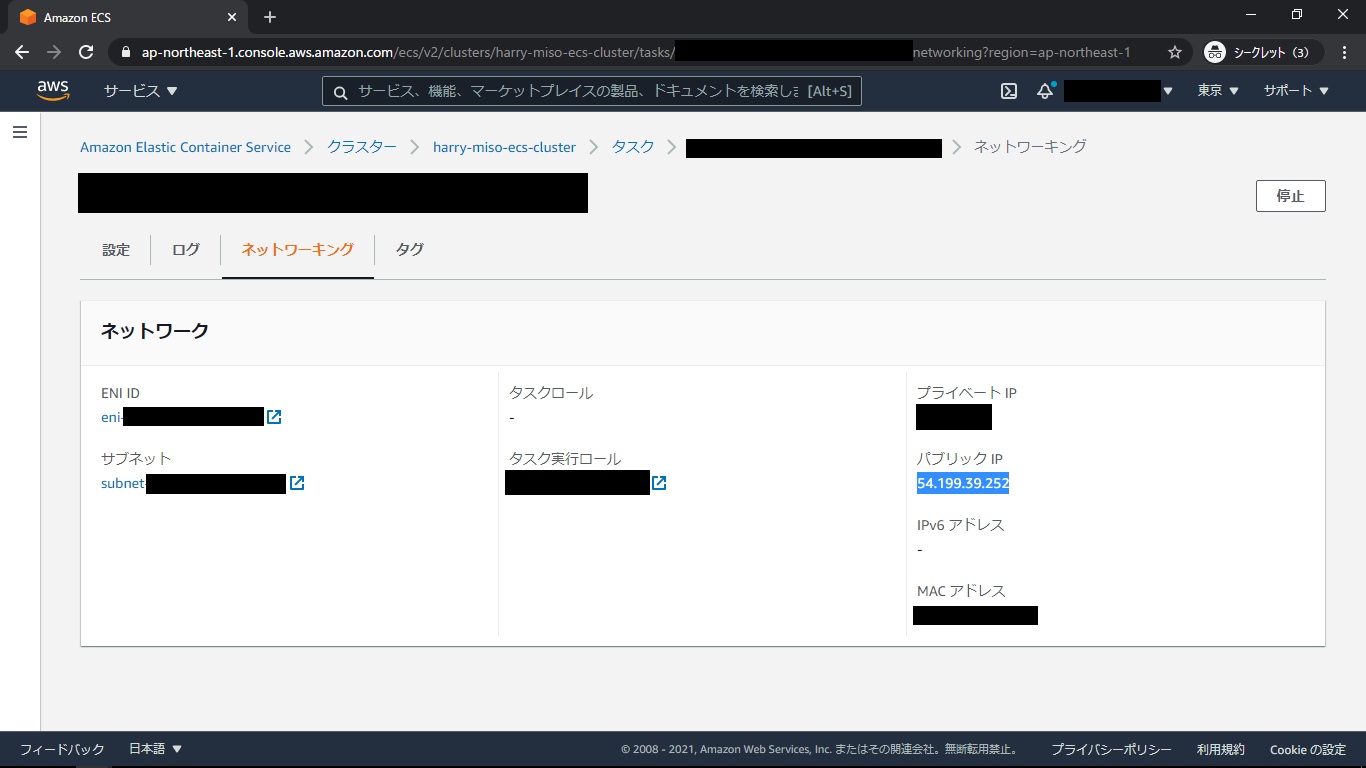Viewport: 1366px width, 768px height.
Task: Open ENI ID external link icon
Action: coord(274,417)
